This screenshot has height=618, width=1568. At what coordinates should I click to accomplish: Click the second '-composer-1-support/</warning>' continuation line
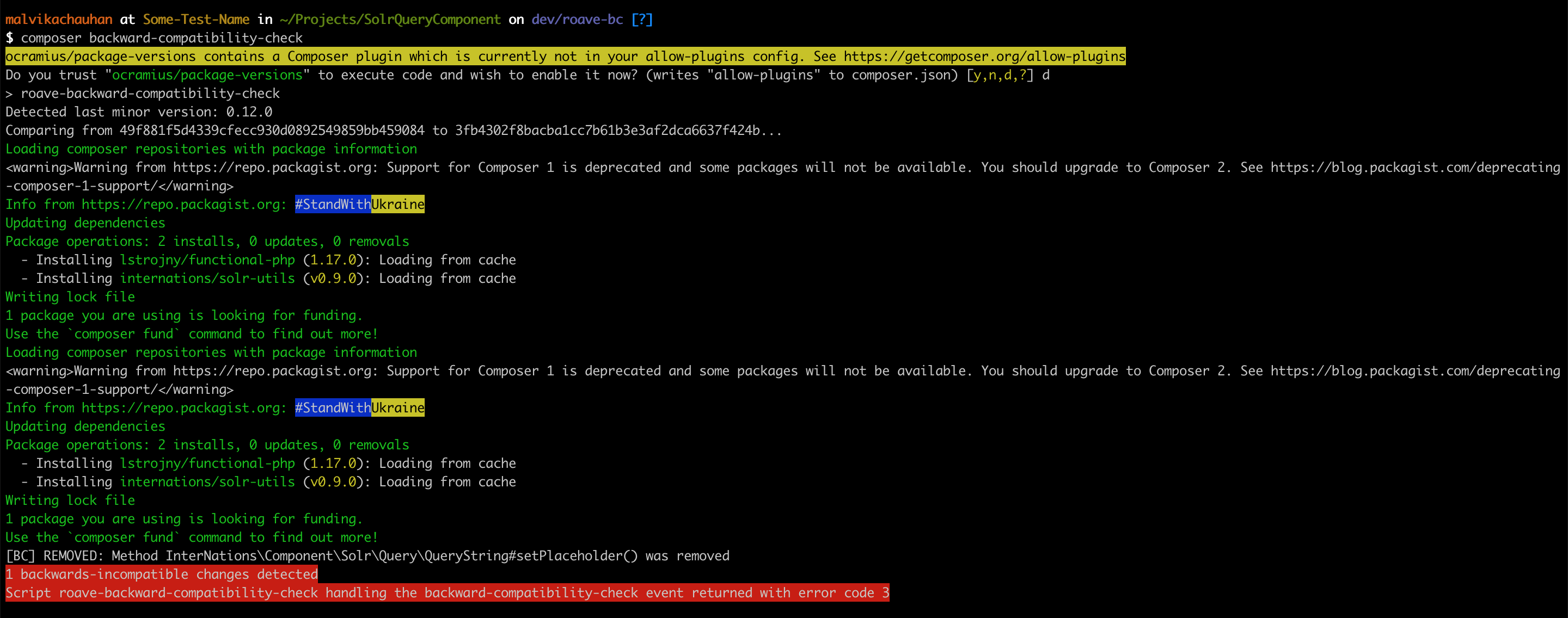pyautogui.click(x=120, y=390)
